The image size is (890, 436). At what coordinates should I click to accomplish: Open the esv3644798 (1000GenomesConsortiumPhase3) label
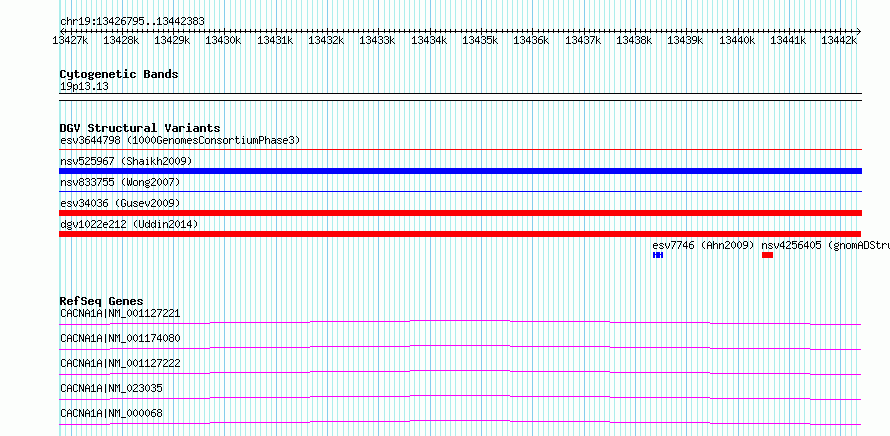[x=180, y=140]
